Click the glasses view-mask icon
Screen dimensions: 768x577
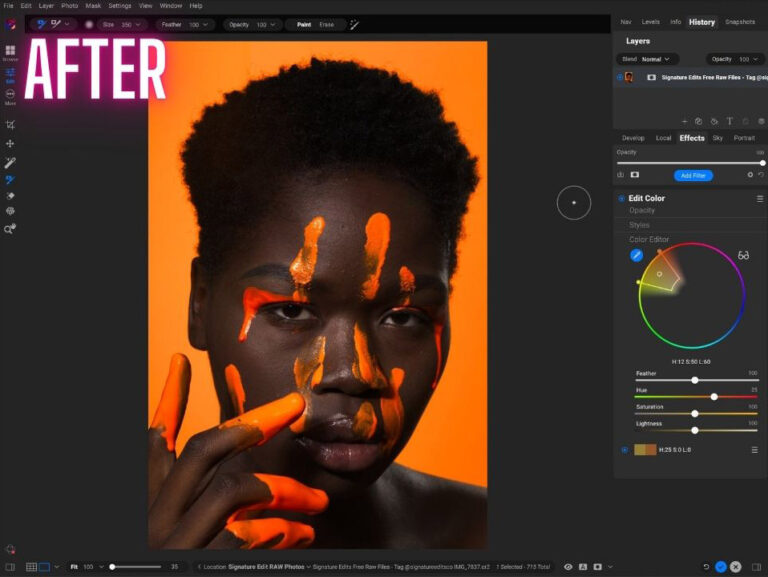(x=743, y=255)
